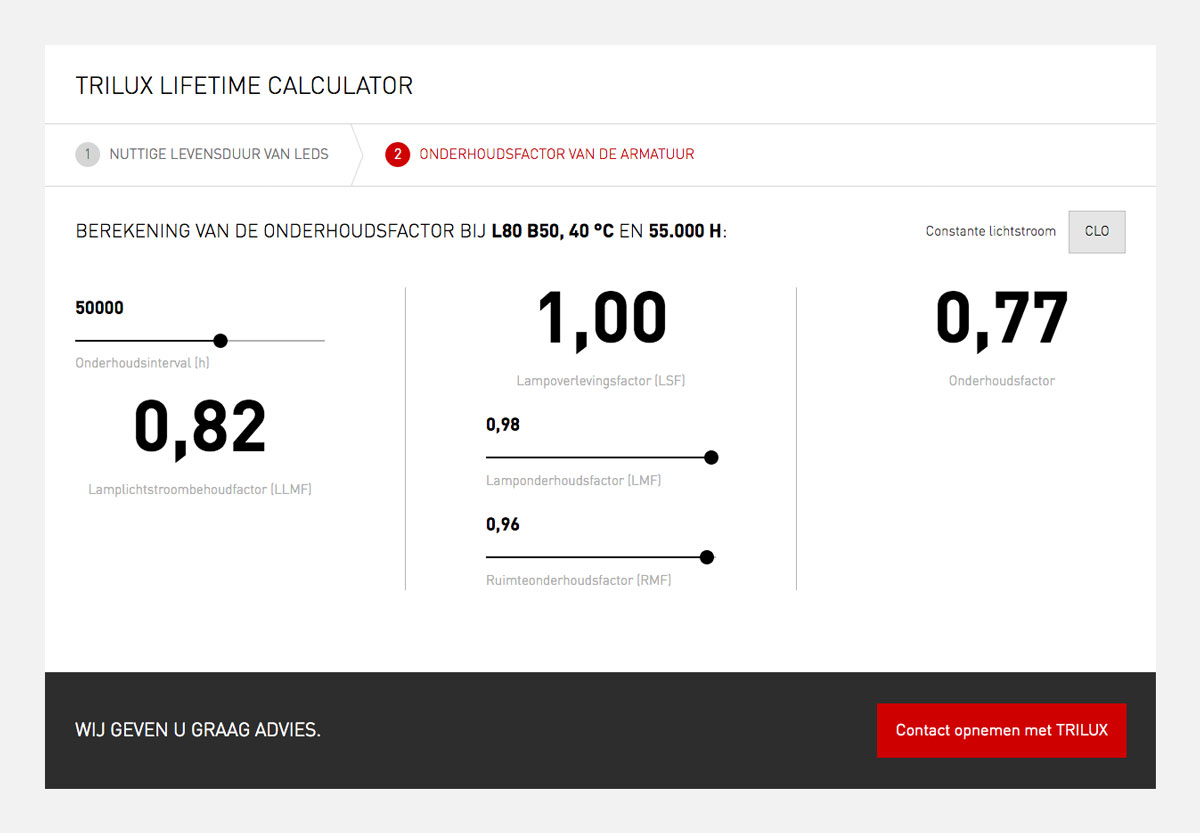Open step 1 Nuttige levensduur van LEDs tab
This screenshot has height=833, width=1200.
(x=202, y=154)
